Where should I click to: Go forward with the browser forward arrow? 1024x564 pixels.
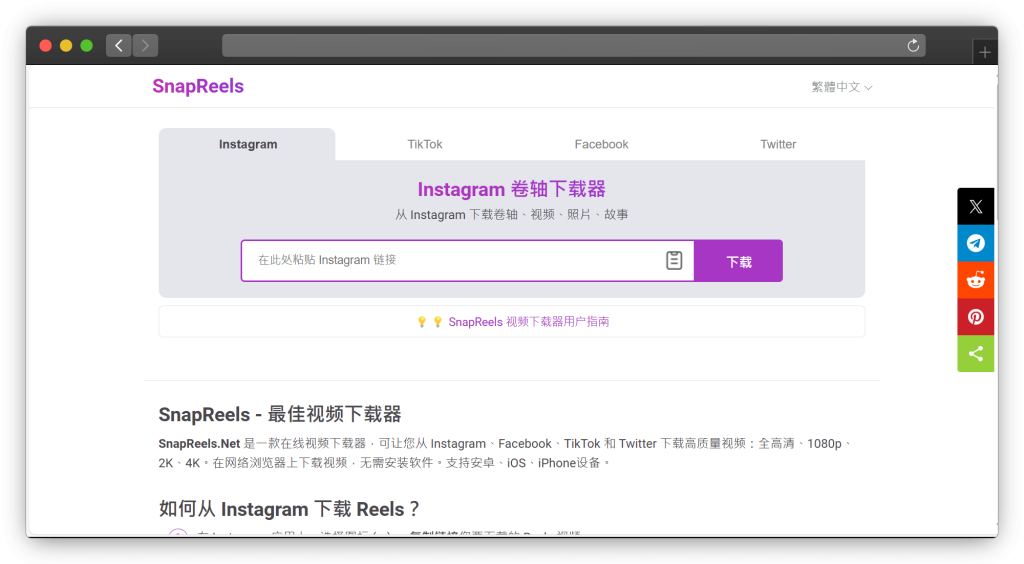tap(145, 46)
